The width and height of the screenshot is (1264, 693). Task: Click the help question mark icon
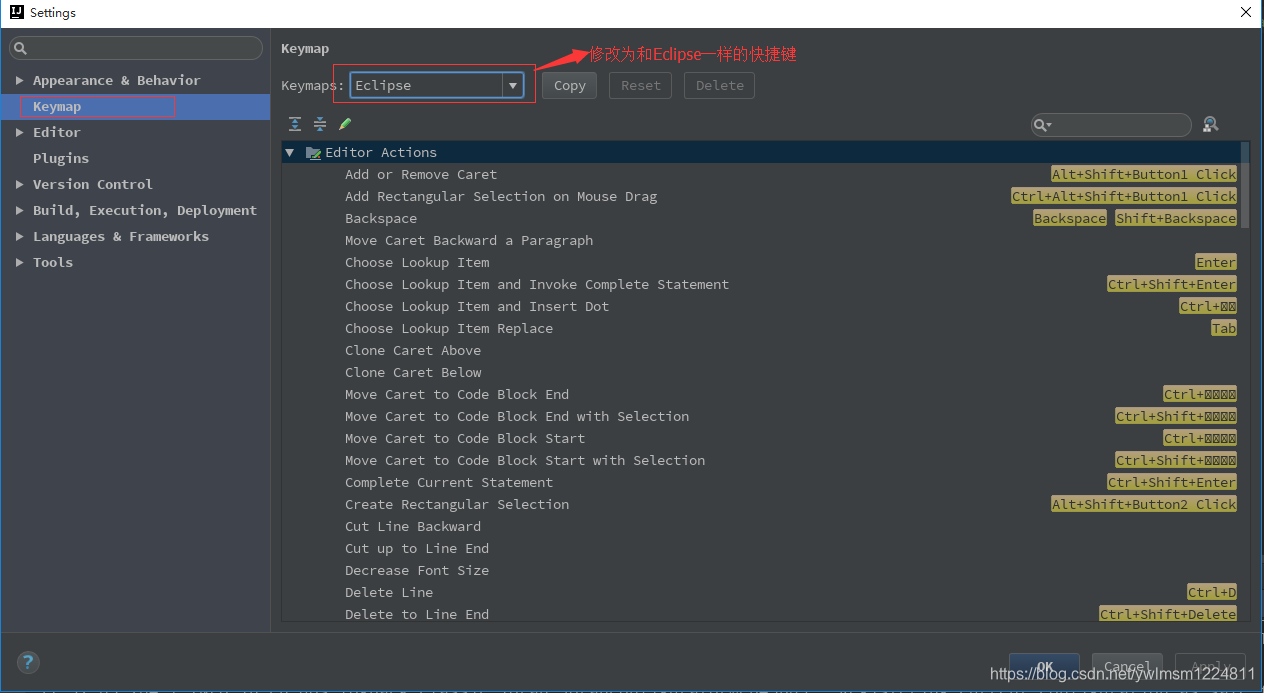coord(28,661)
